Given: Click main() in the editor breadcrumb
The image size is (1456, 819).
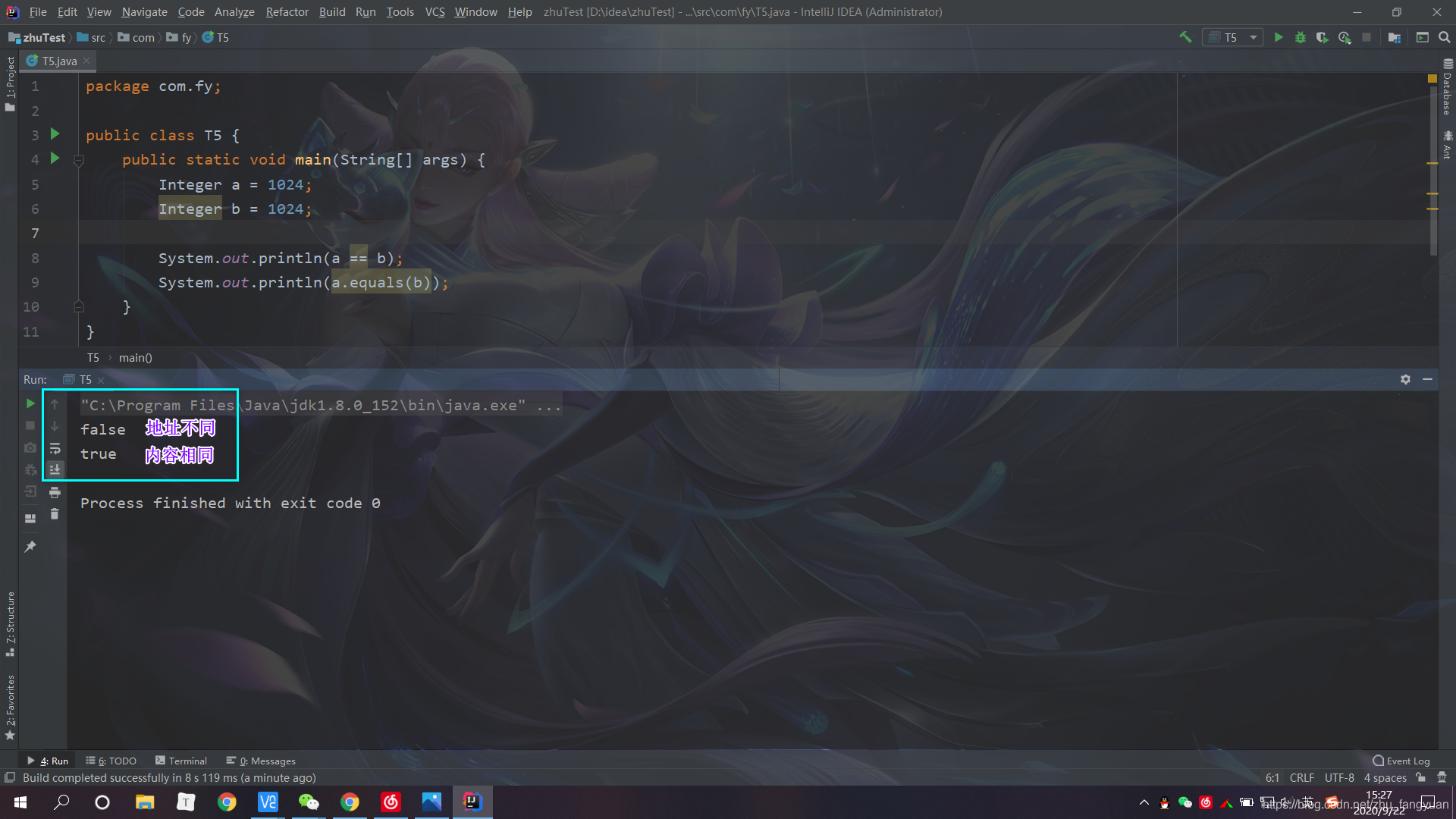Looking at the screenshot, I should (136, 358).
